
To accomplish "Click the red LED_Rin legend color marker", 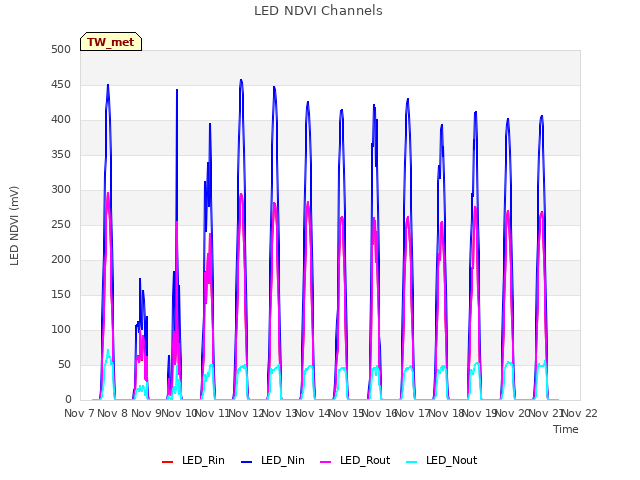I will [x=167, y=462].
